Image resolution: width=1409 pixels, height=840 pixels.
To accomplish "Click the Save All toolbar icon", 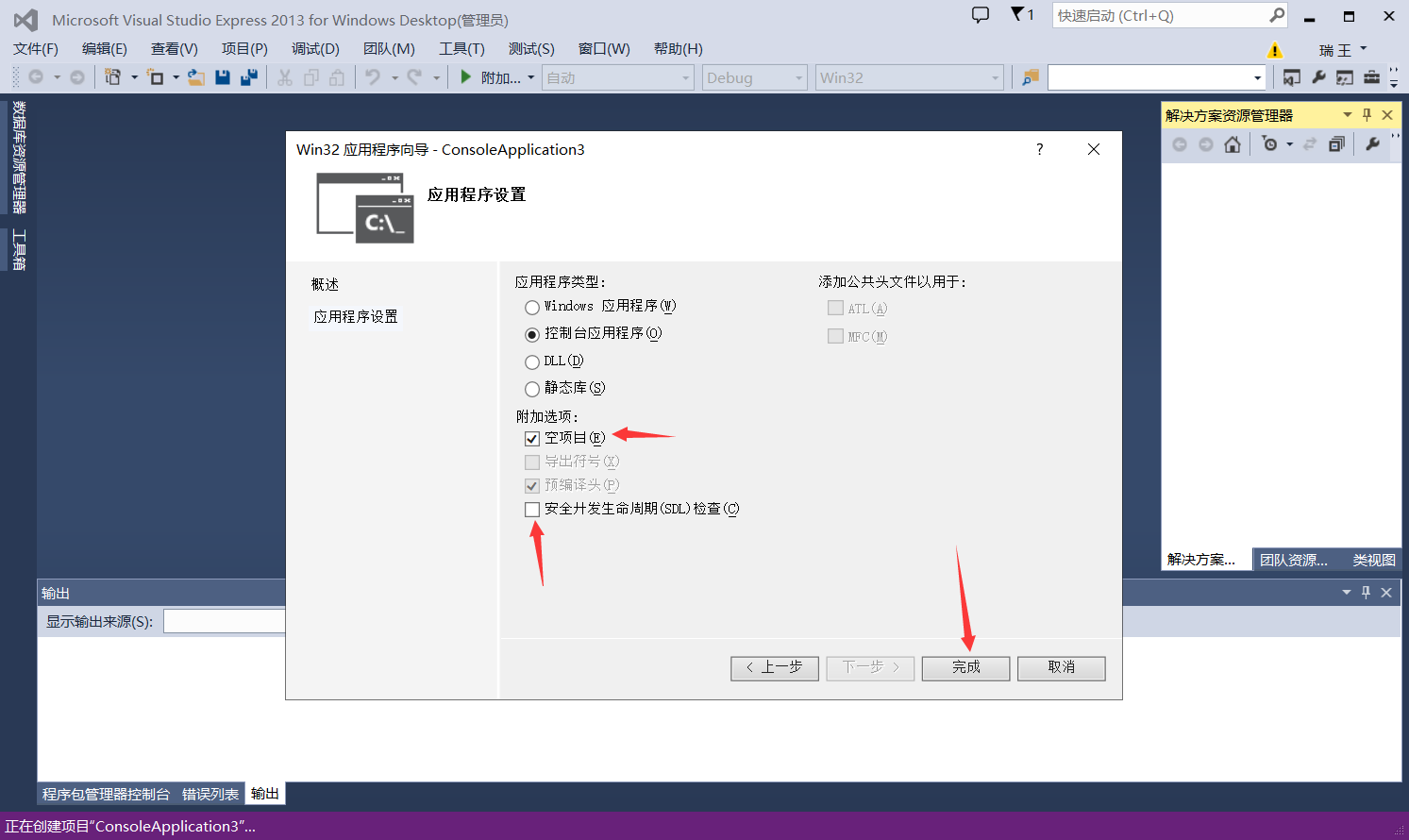I will tap(249, 77).
